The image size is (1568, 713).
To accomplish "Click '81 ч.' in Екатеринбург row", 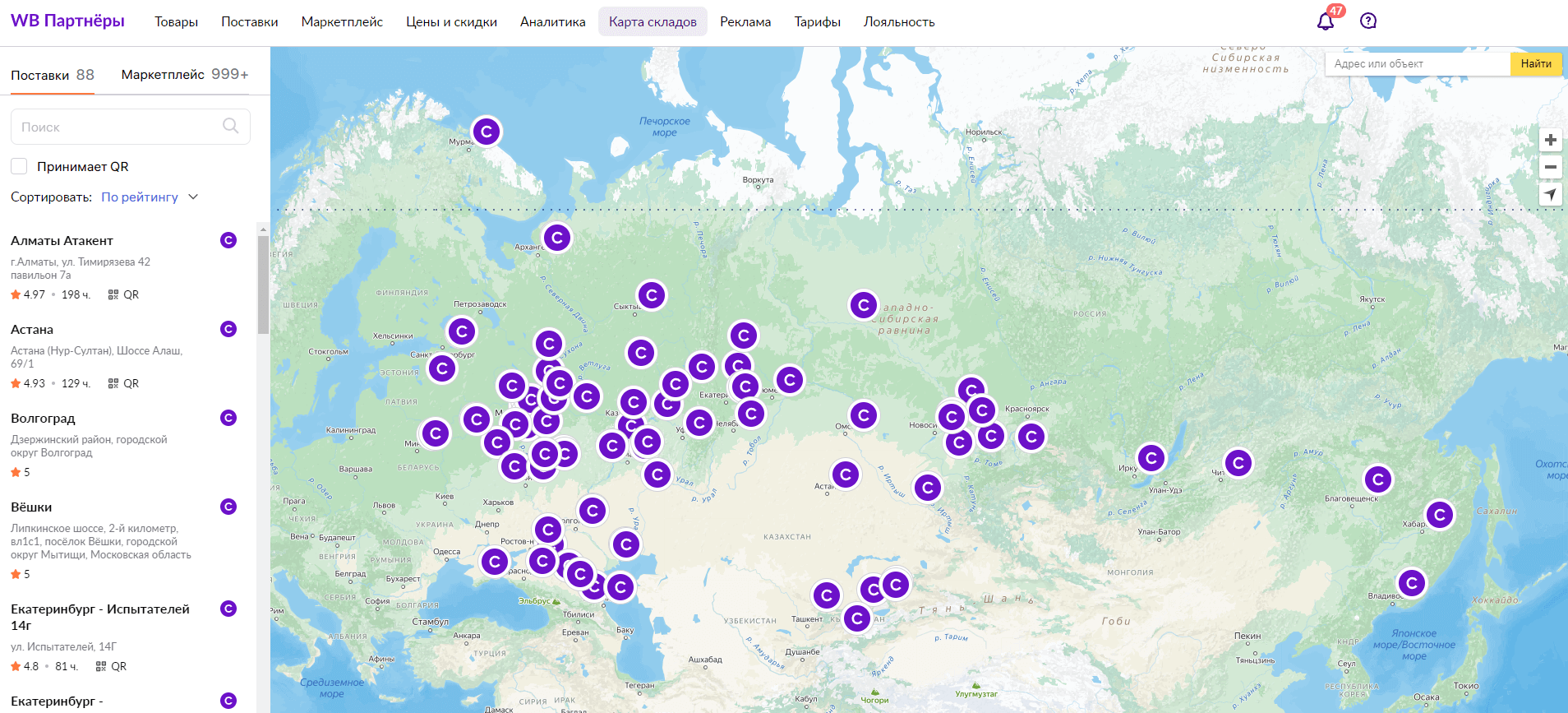I will (x=67, y=666).
